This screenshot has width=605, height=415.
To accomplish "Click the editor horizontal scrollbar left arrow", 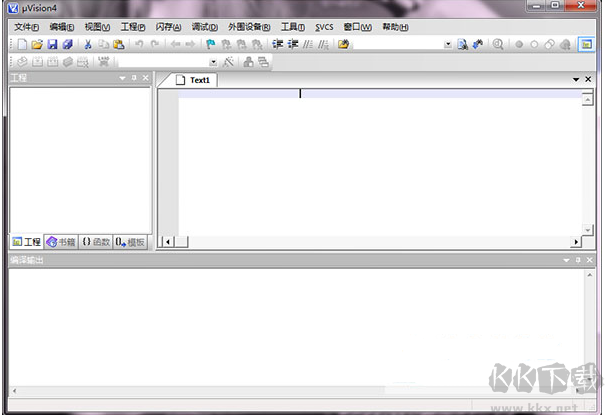I will pyautogui.click(x=167, y=241).
